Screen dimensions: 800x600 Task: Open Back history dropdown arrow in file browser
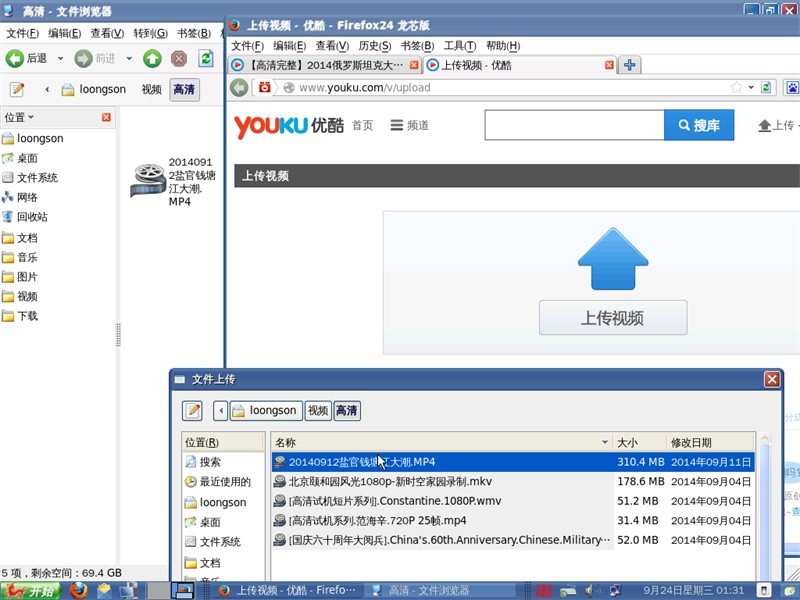coord(60,59)
